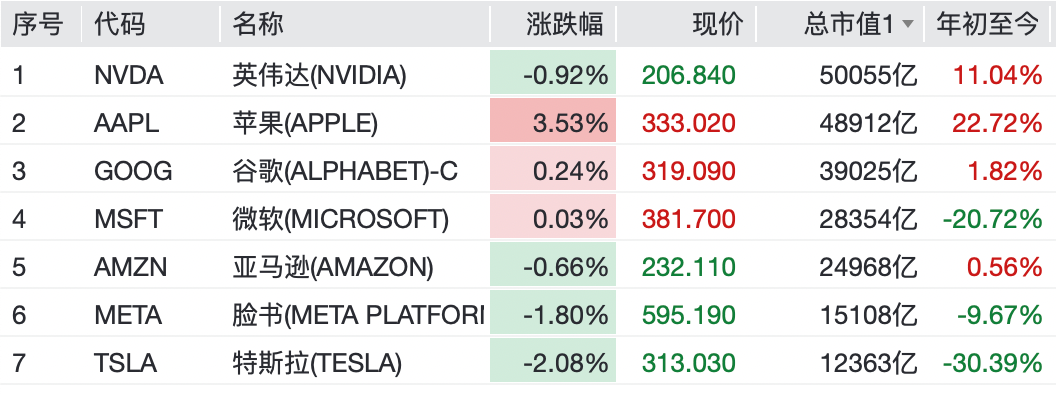Click the 总市值1 column header text
Image resolution: width=1056 pixels, height=394 pixels.
[x=849, y=24]
